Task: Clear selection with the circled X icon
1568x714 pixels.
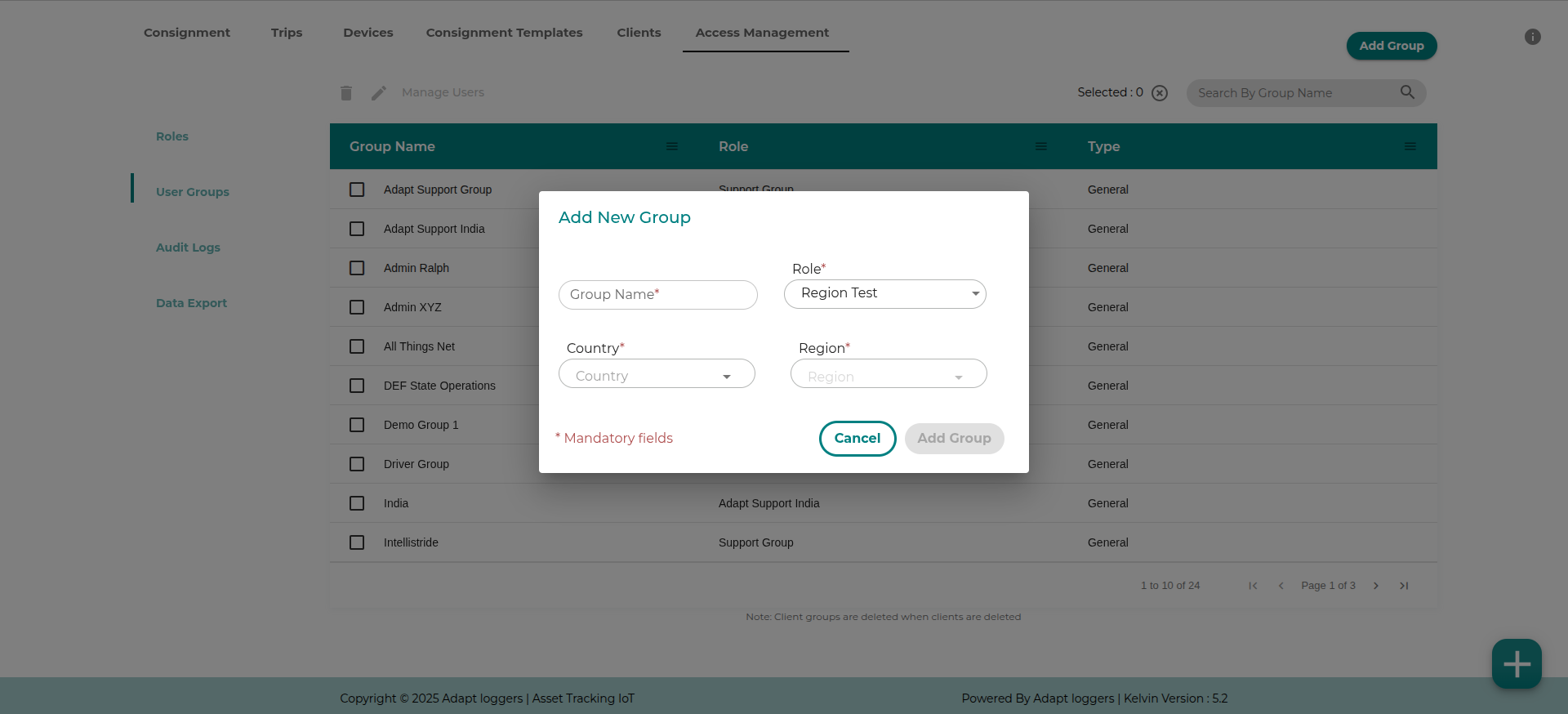Action: click(1160, 93)
